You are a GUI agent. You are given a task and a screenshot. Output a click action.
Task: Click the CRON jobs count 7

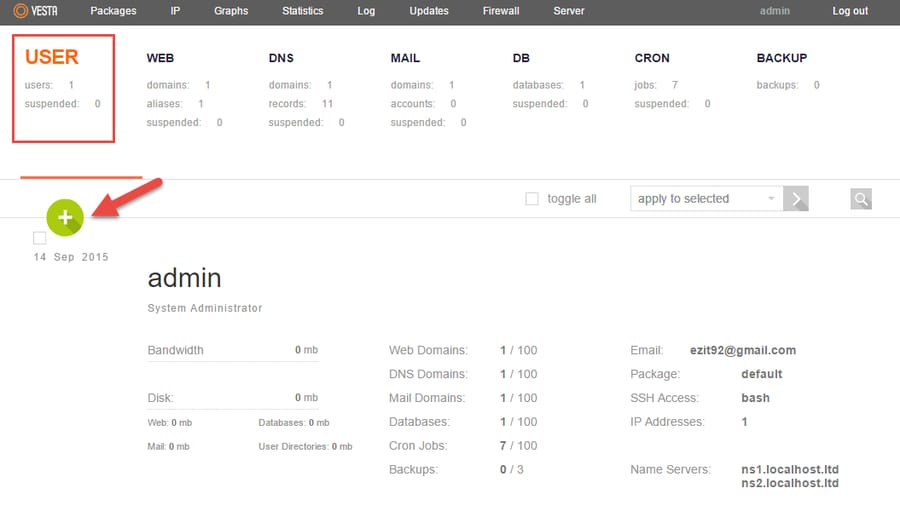tap(675, 85)
